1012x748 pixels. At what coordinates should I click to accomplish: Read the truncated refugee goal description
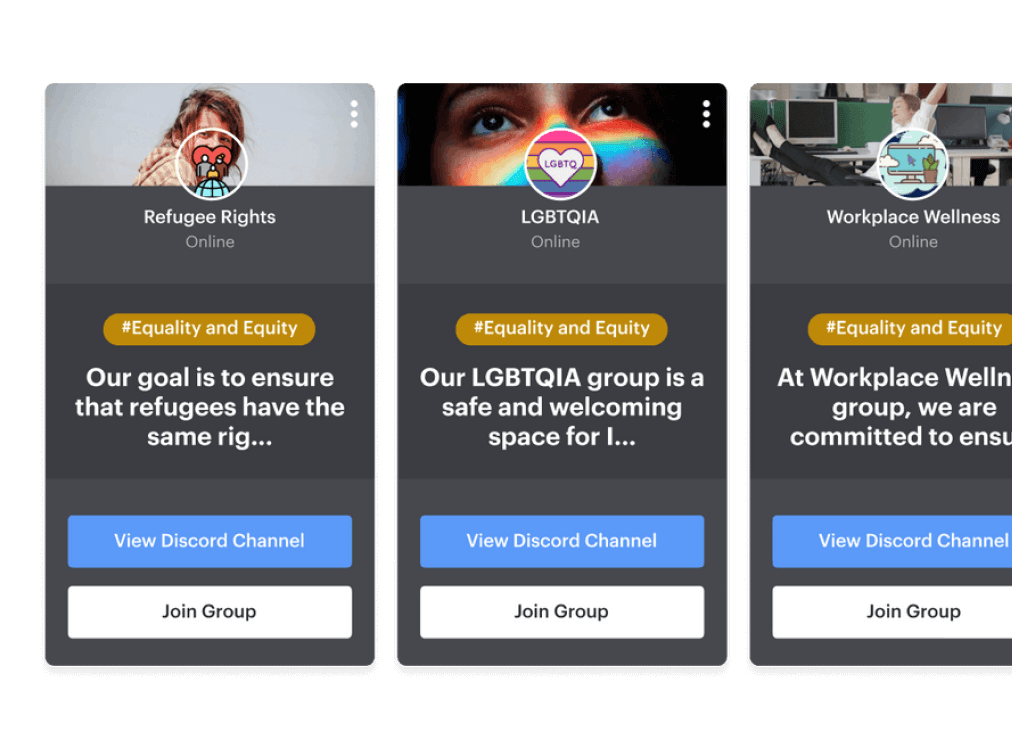tap(210, 407)
